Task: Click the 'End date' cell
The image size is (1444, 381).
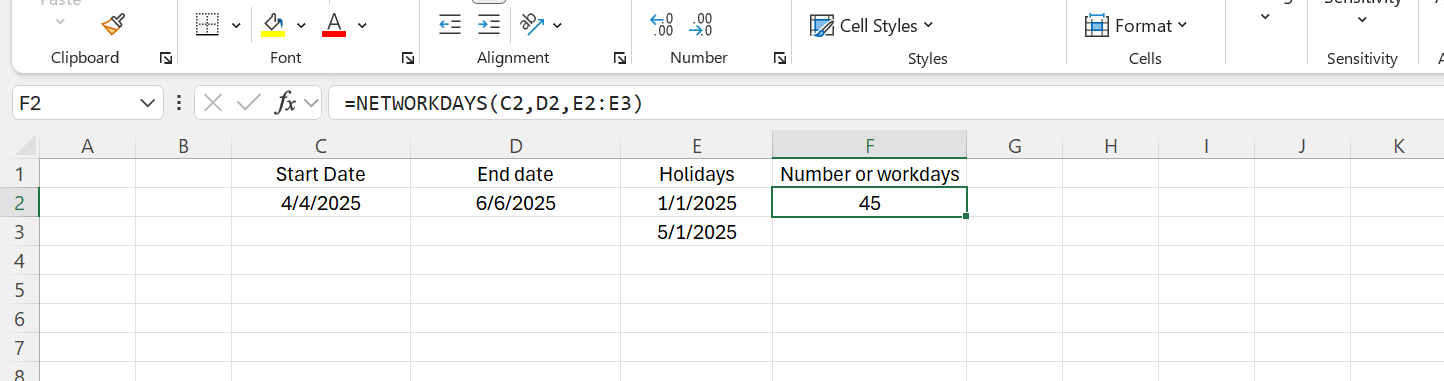Action: point(515,174)
